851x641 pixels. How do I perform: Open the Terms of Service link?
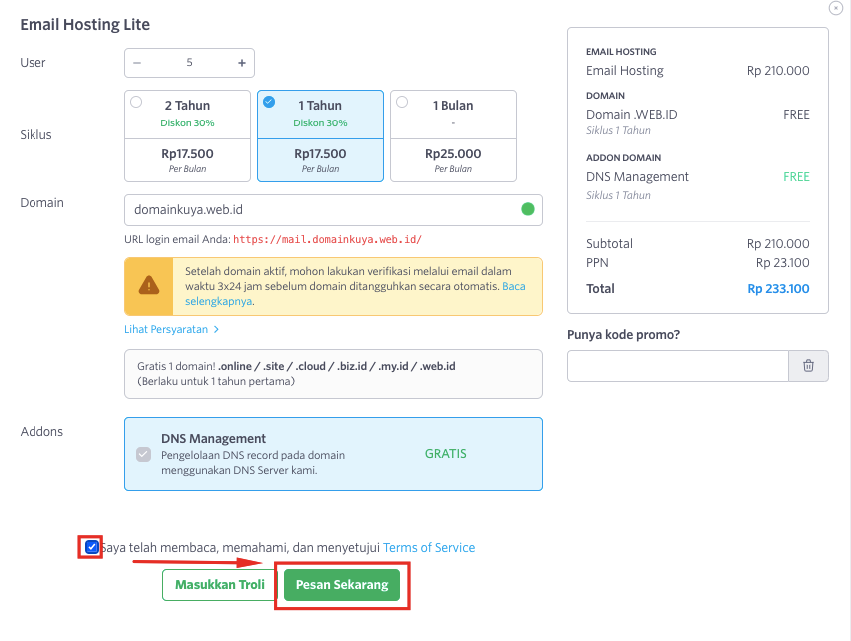point(429,548)
